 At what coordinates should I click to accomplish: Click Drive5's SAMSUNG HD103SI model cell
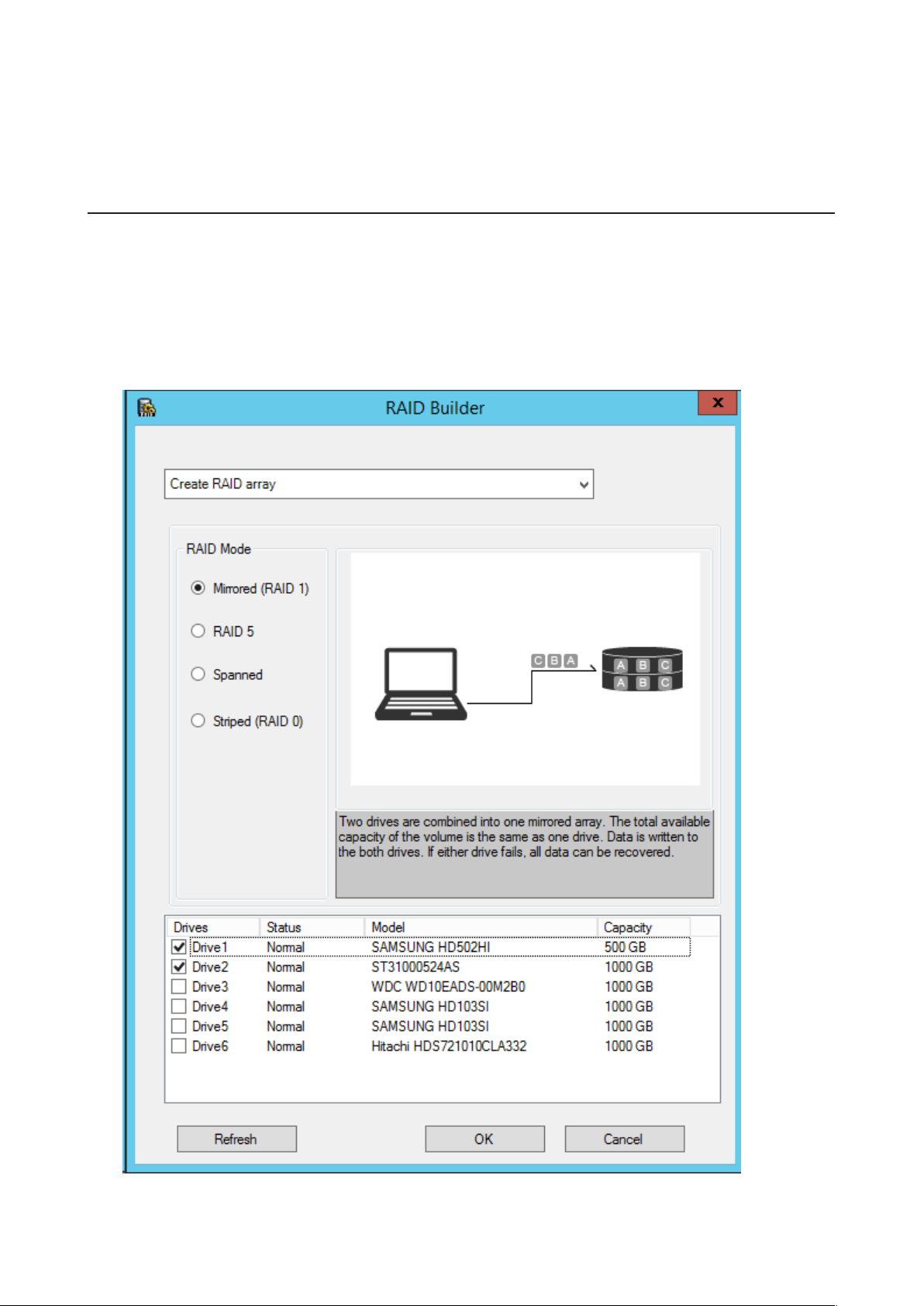(x=430, y=1026)
